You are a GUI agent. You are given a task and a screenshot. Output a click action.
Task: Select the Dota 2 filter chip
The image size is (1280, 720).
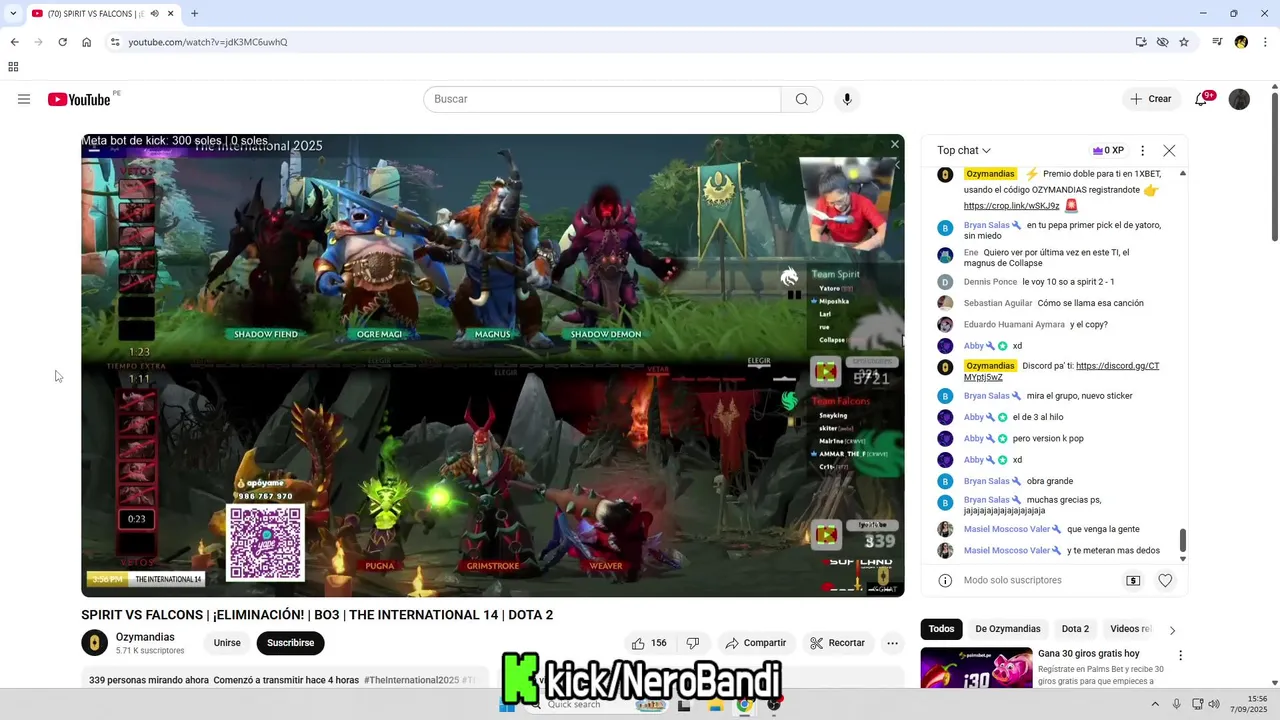click(1075, 629)
